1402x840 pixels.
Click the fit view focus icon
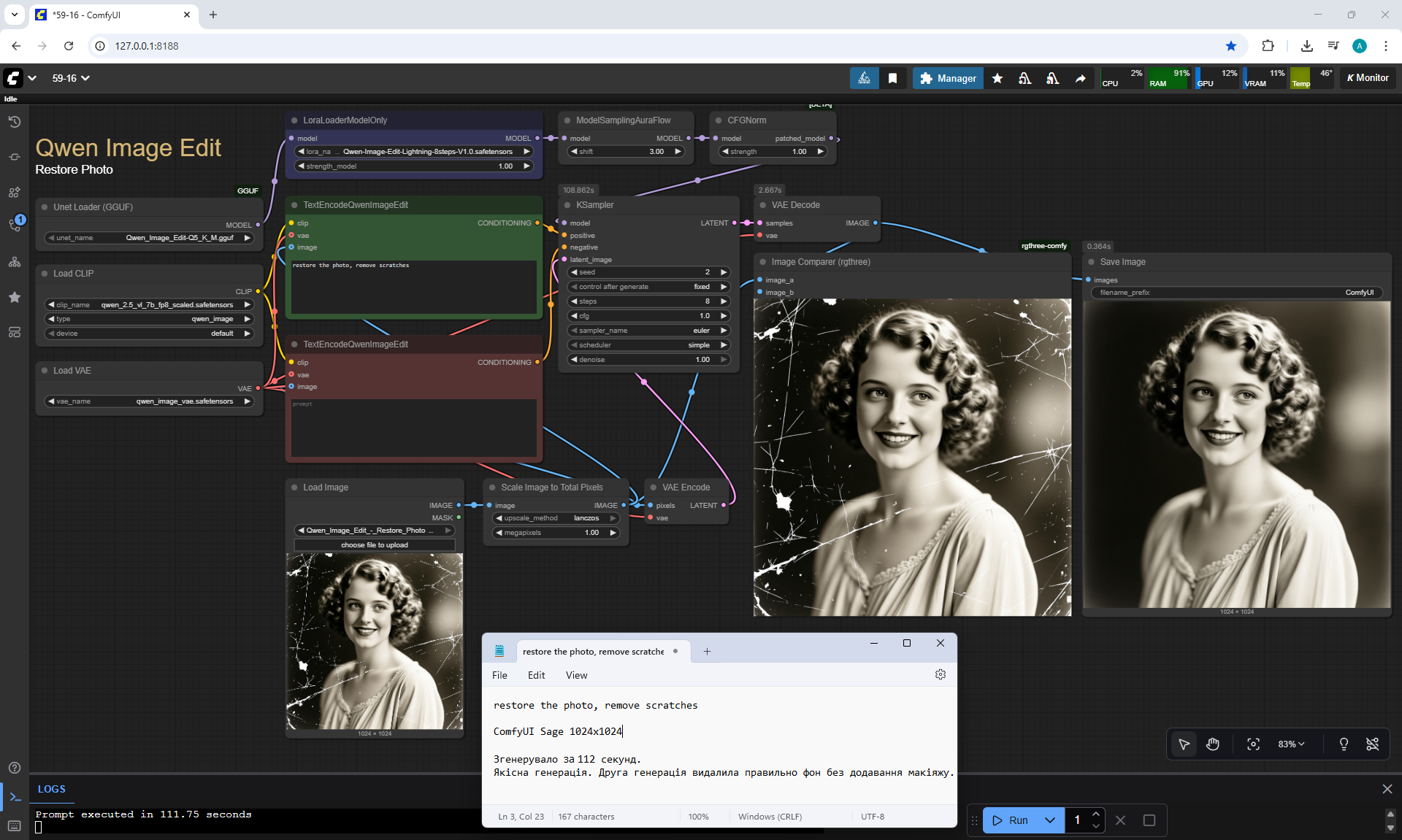[1253, 744]
